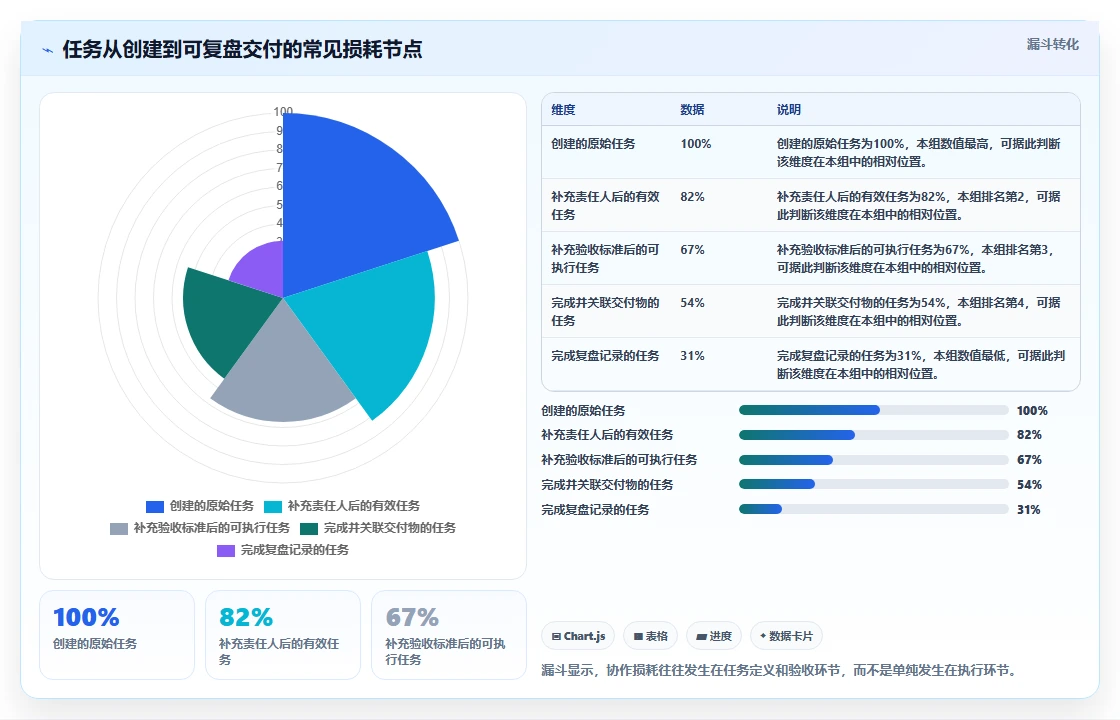Click the 完成并关联交付物的任务 legend label
This screenshot has height=720, width=1120.
tap(389, 528)
